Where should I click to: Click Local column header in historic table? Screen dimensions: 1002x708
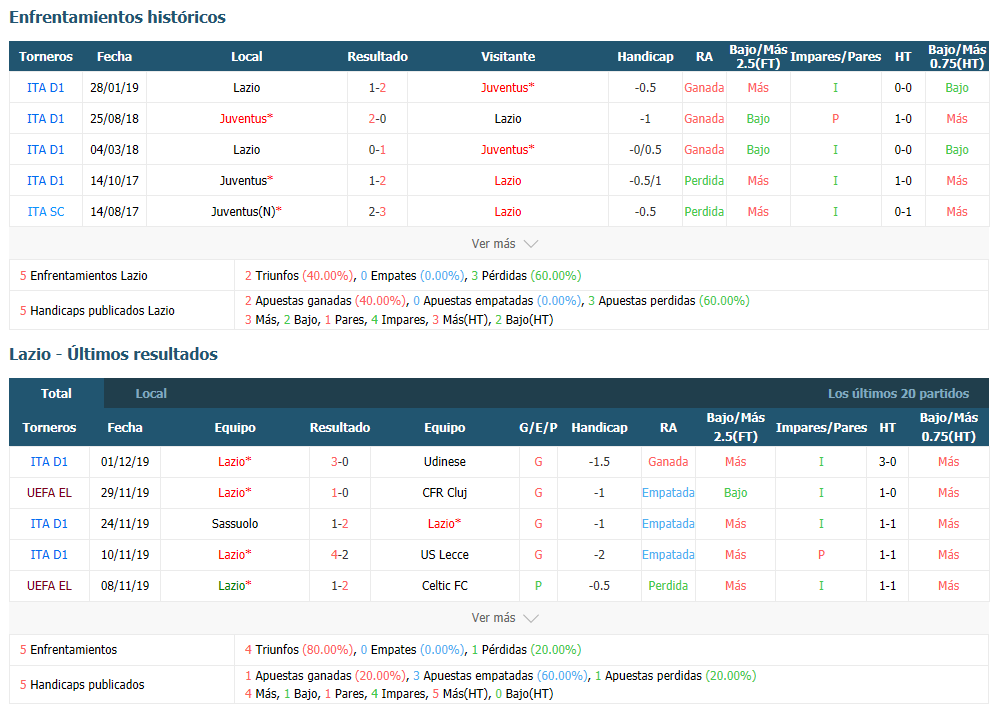point(246,56)
